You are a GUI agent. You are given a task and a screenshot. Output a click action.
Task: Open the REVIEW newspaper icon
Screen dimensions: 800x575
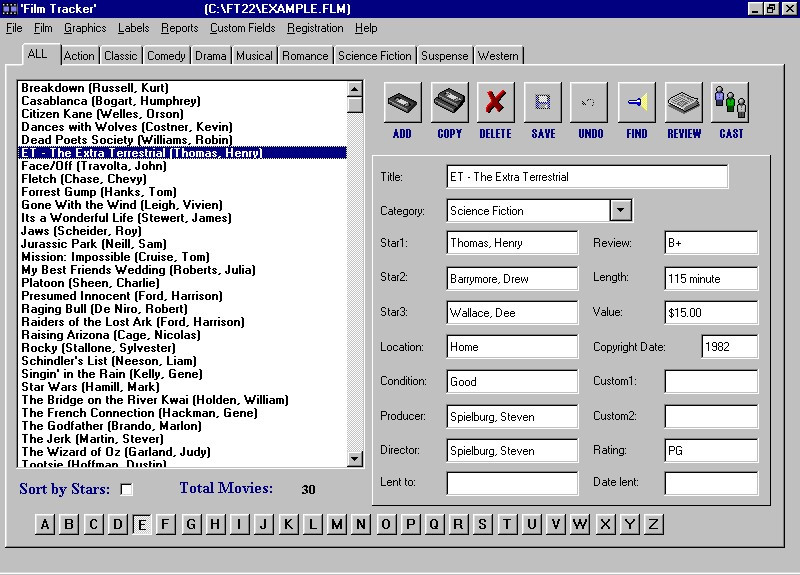[x=684, y=103]
